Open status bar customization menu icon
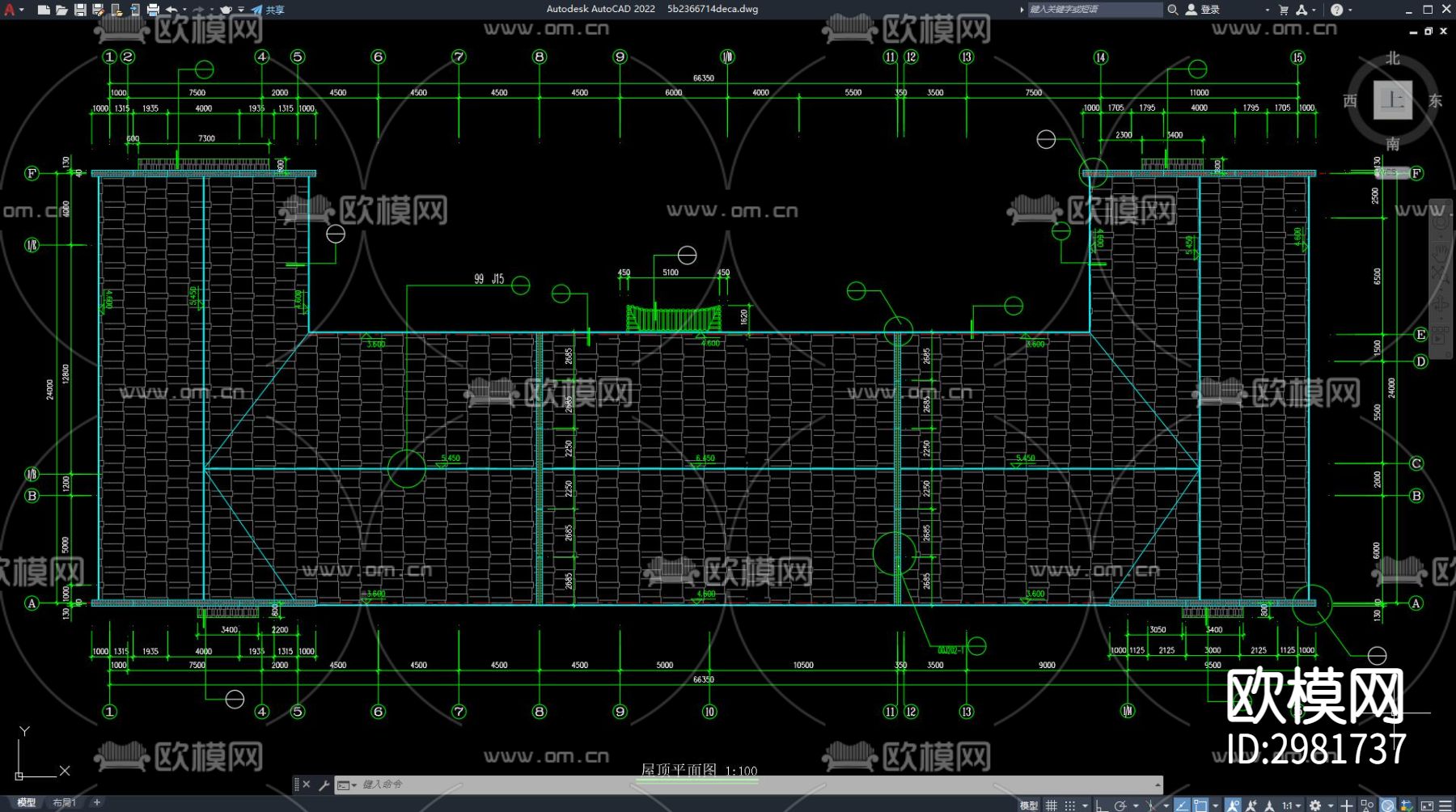This screenshot has width=1456, height=812. point(1445,806)
